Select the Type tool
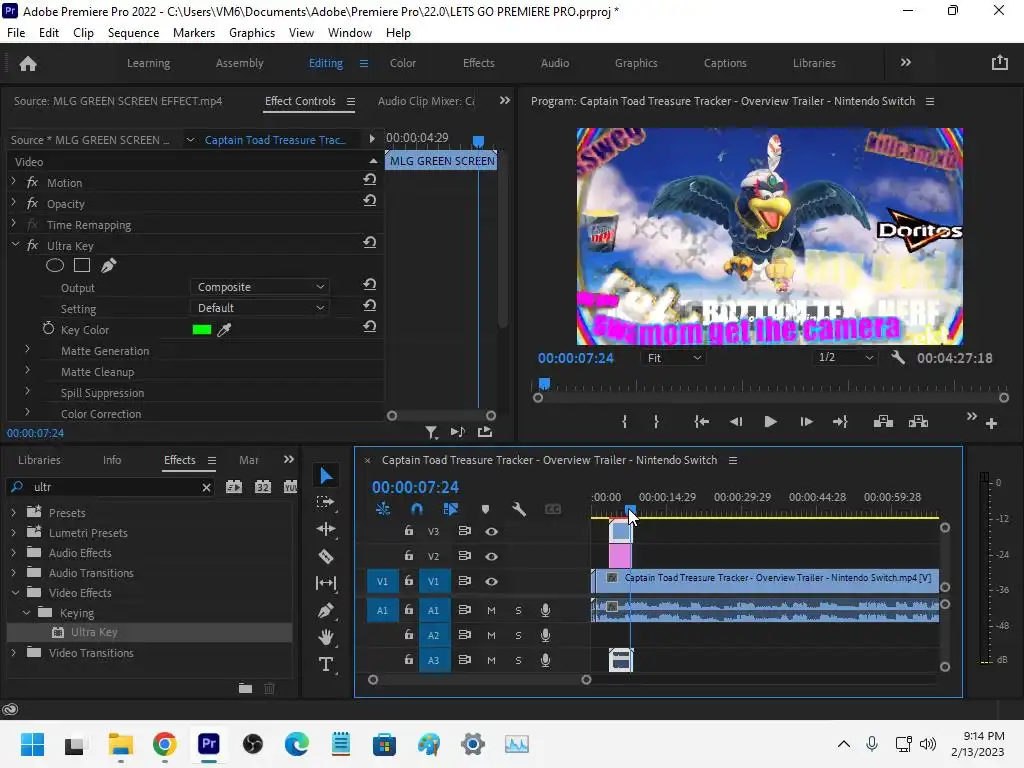This screenshot has height=768, width=1024. [x=325, y=664]
